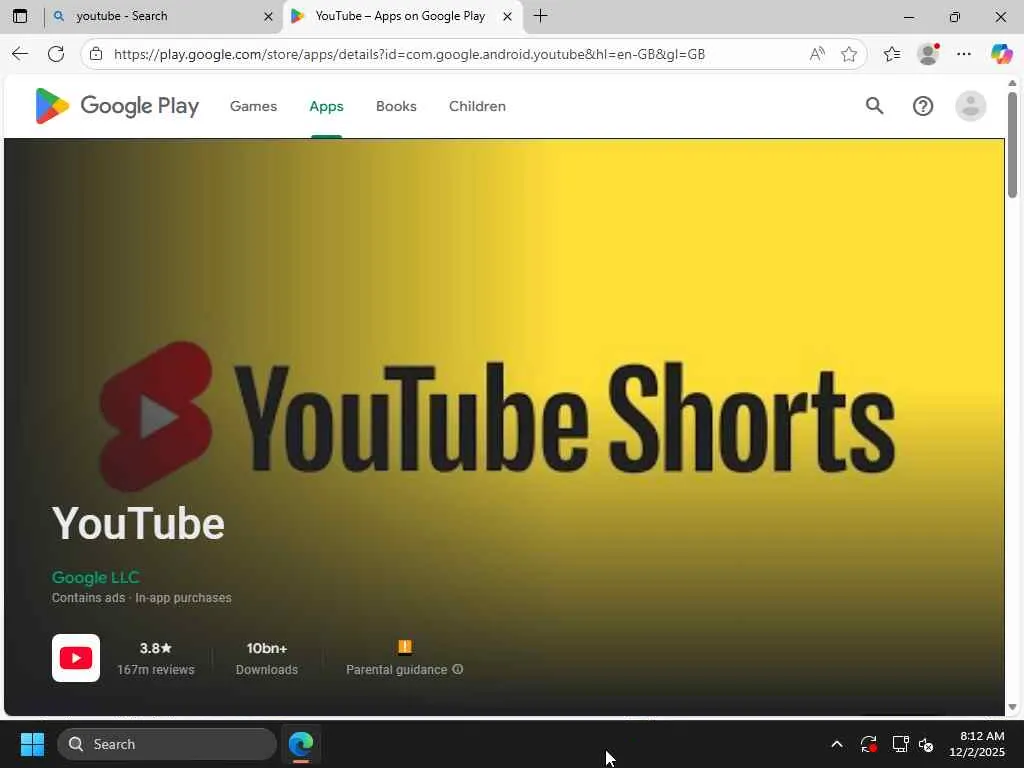
Task: Open Google Play search magnifier
Action: coord(874,106)
